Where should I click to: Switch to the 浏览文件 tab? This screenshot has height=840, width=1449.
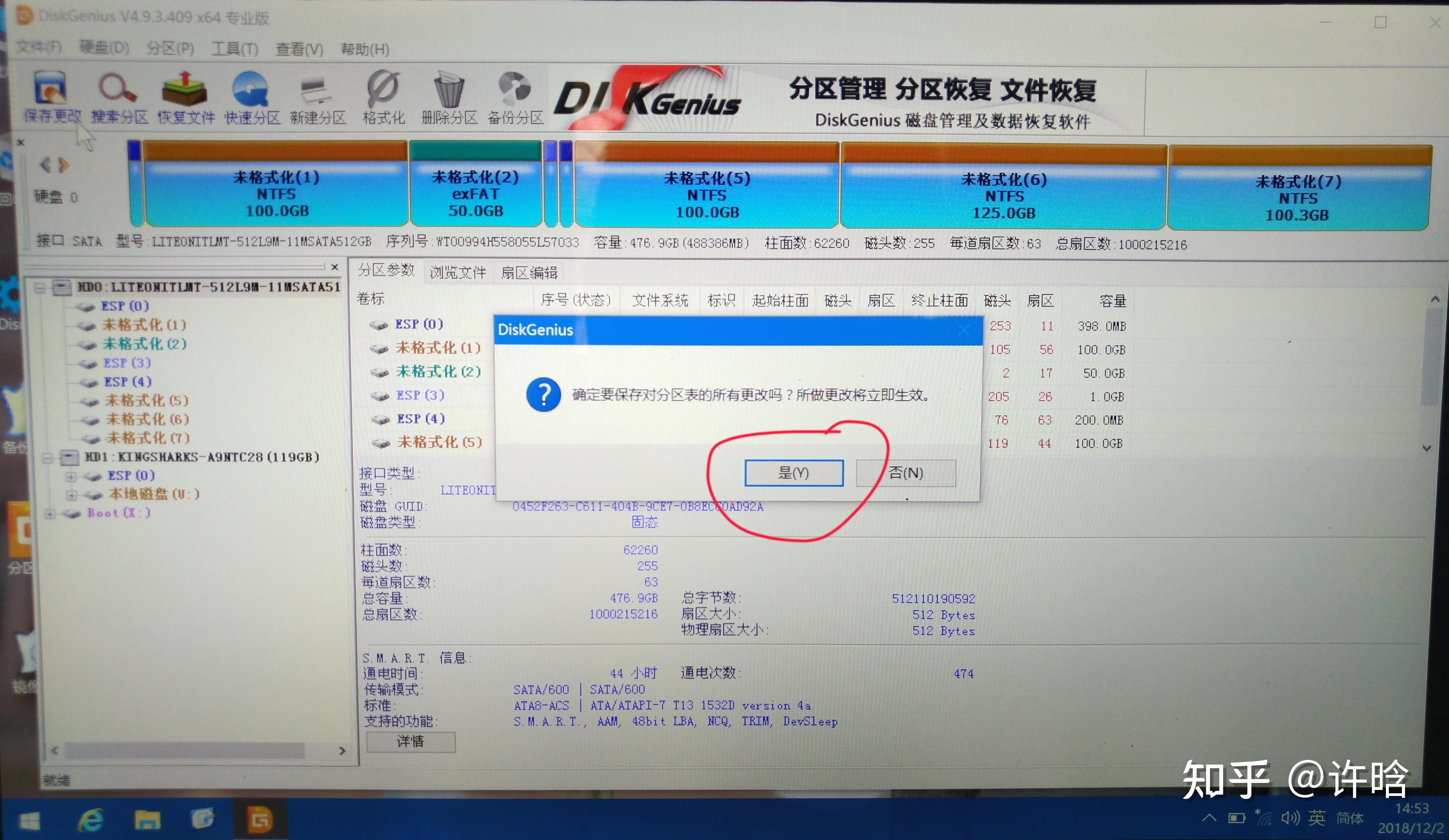(458, 272)
